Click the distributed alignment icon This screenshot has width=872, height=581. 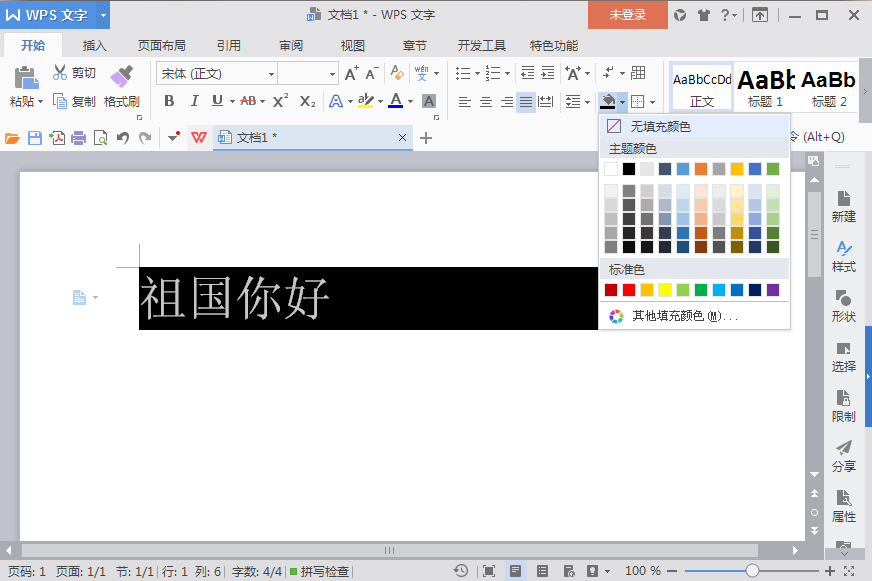coord(546,102)
